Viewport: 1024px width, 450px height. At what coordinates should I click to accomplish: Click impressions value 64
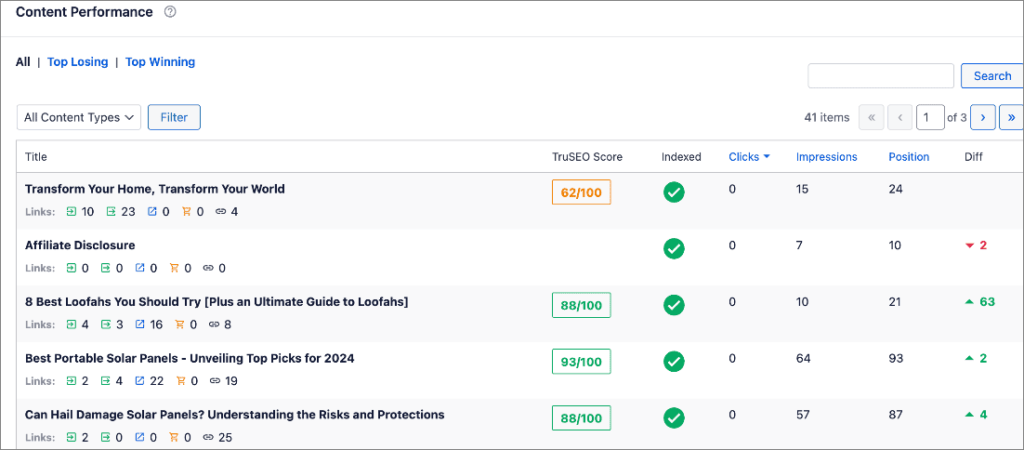[803, 359]
